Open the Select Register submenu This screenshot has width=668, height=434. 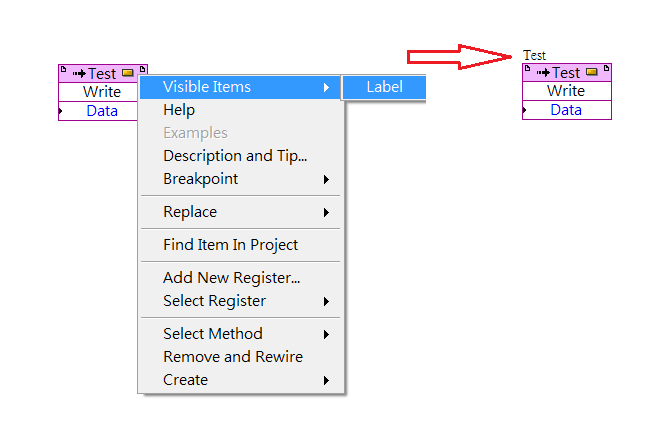[x=240, y=301]
